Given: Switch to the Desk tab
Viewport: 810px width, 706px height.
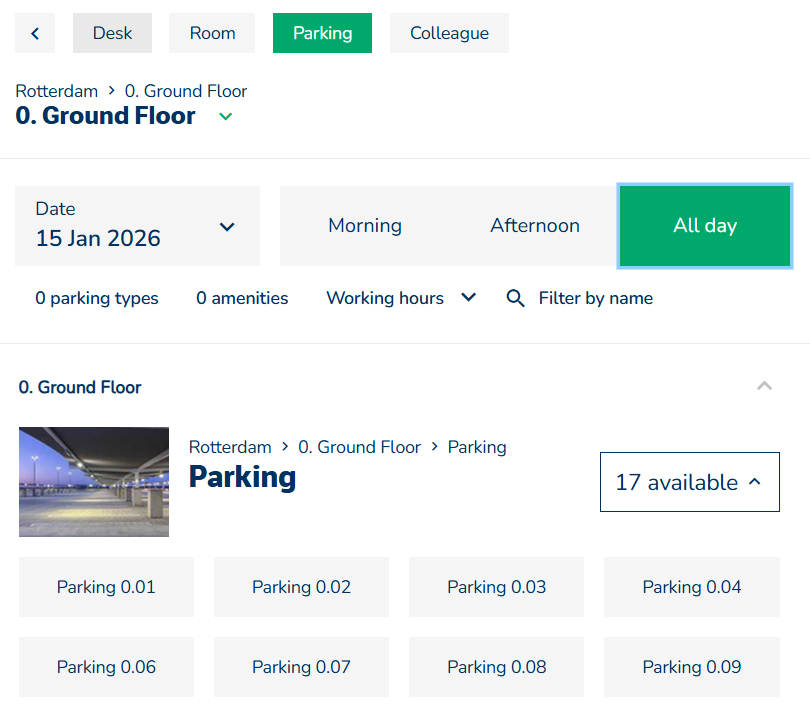Looking at the screenshot, I should 112,33.
